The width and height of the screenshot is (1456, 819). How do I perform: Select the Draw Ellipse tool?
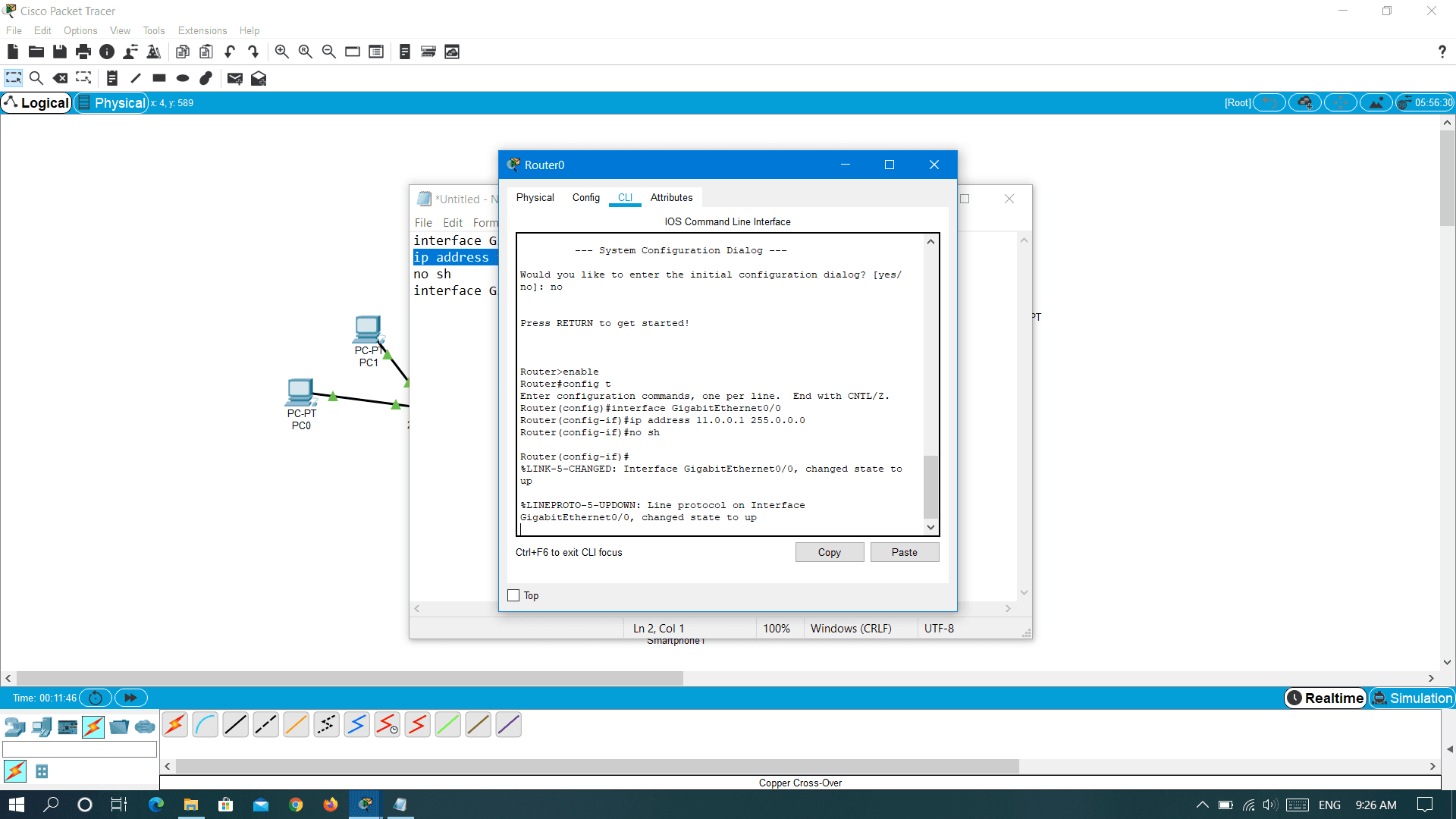(x=183, y=78)
